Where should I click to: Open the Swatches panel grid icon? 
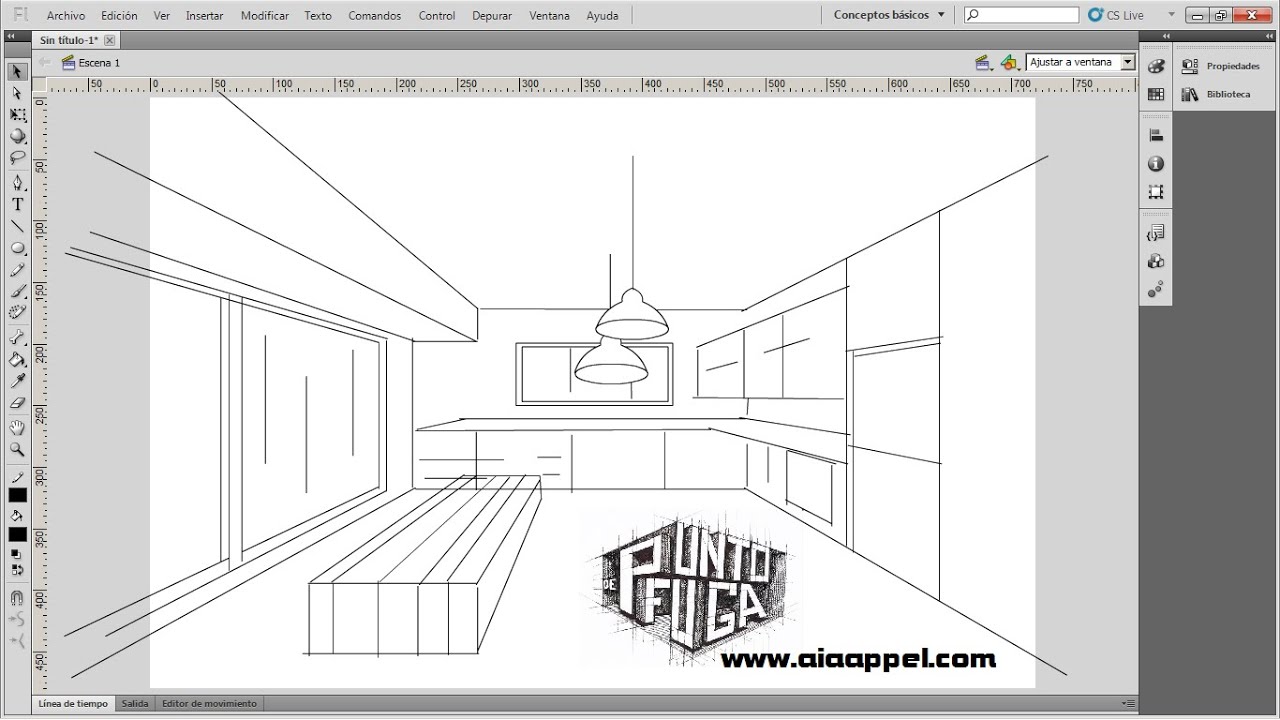point(1156,94)
